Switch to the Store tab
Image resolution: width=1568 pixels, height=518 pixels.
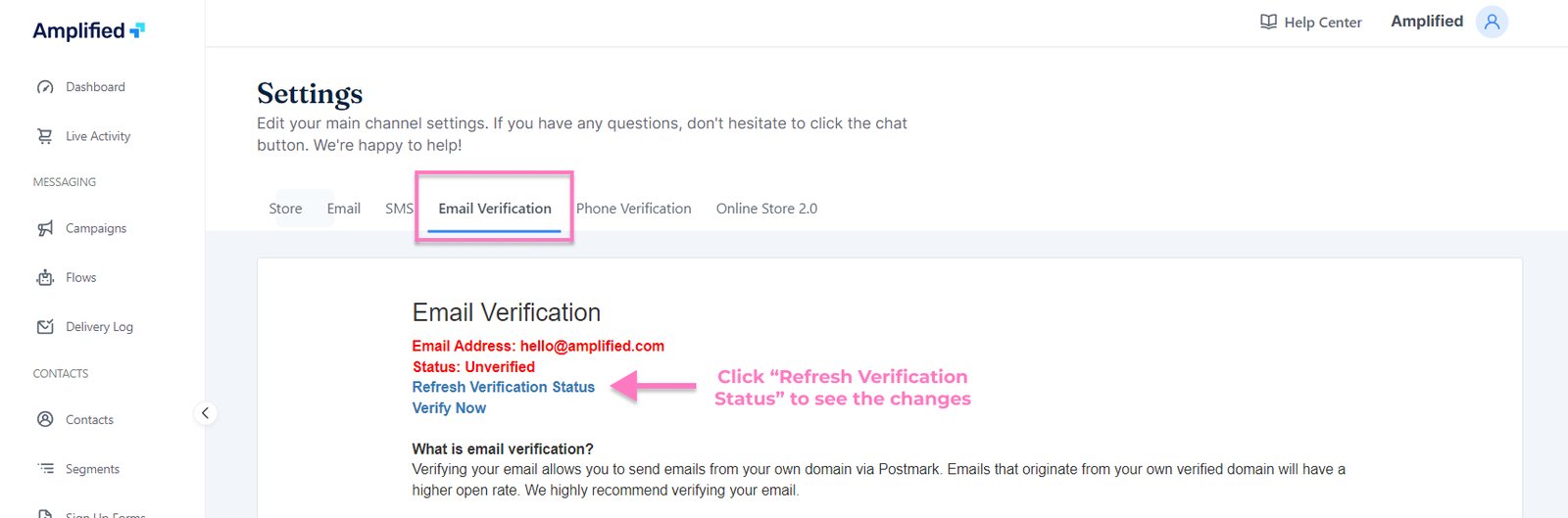pos(285,209)
